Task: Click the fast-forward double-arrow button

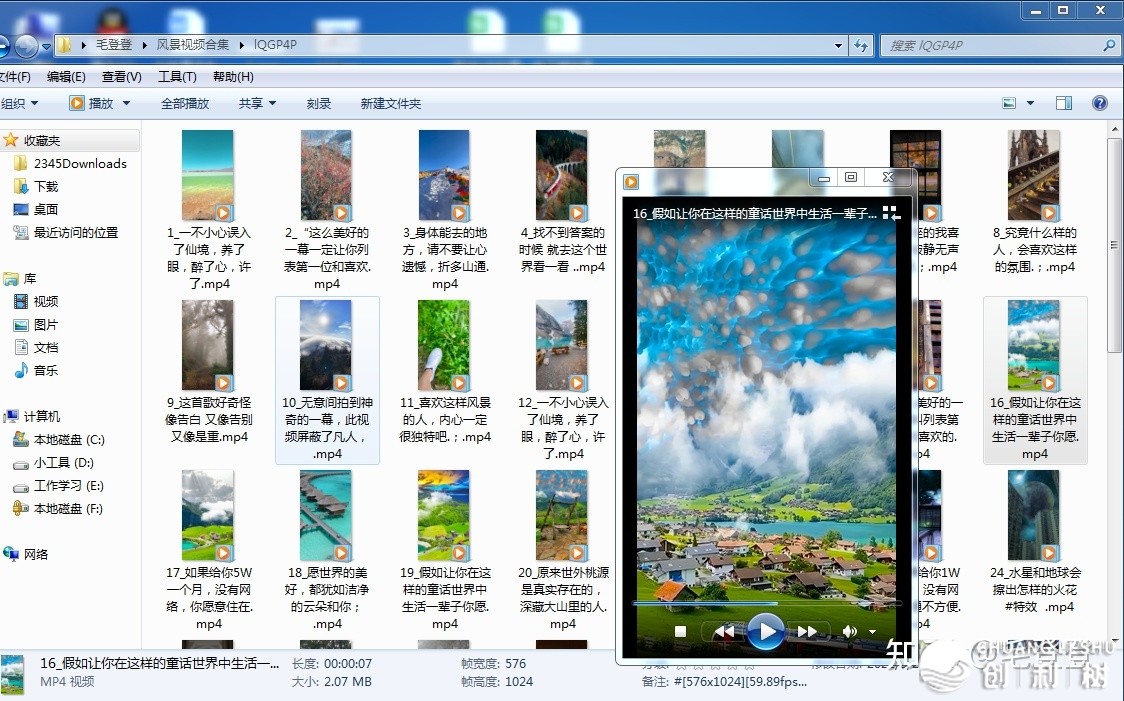Action: point(806,631)
